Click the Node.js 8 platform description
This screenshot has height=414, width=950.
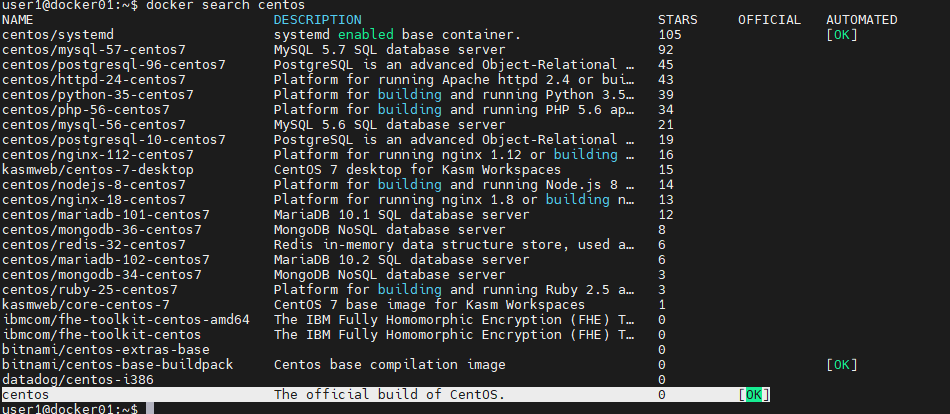(x=454, y=185)
